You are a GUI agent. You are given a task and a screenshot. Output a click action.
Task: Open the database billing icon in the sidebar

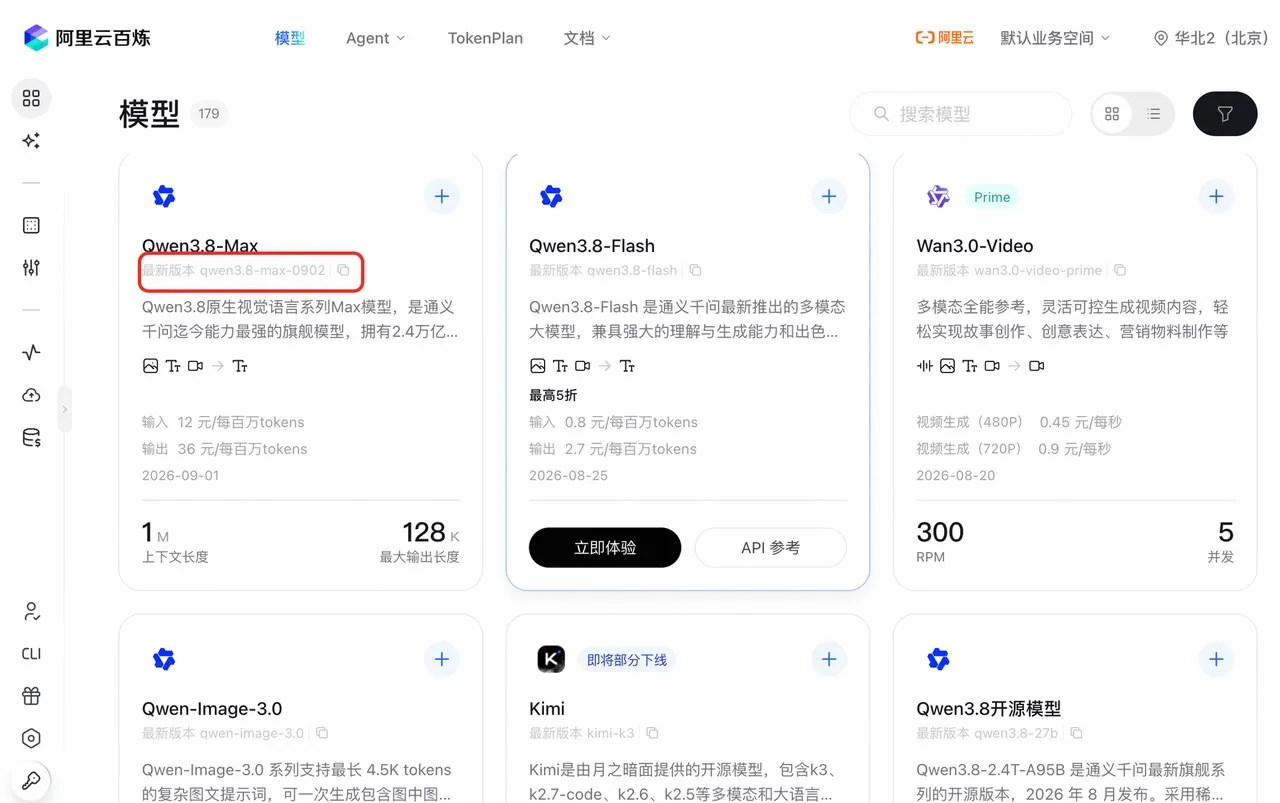click(31, 437)
